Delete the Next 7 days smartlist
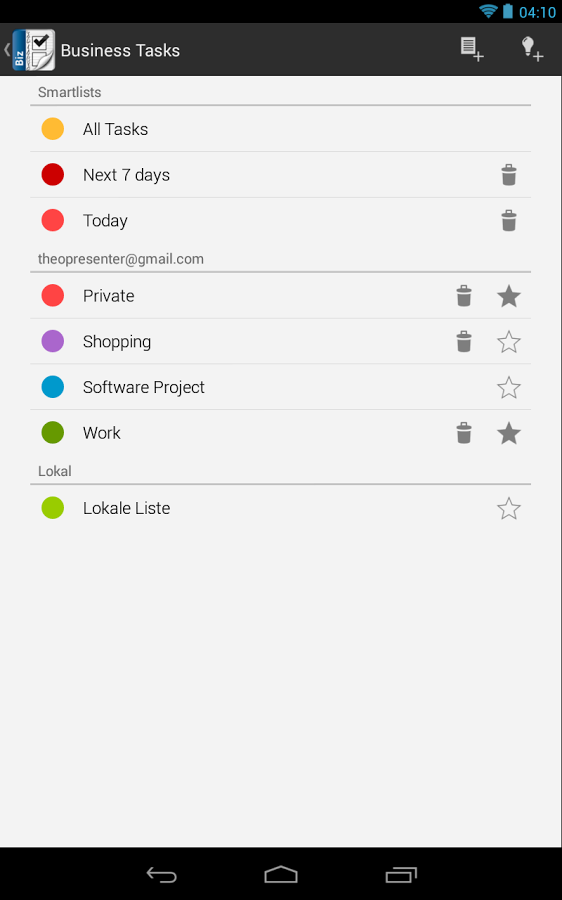Image resolution: width=562 pixels, height=900 pixels. click(509, 175)
